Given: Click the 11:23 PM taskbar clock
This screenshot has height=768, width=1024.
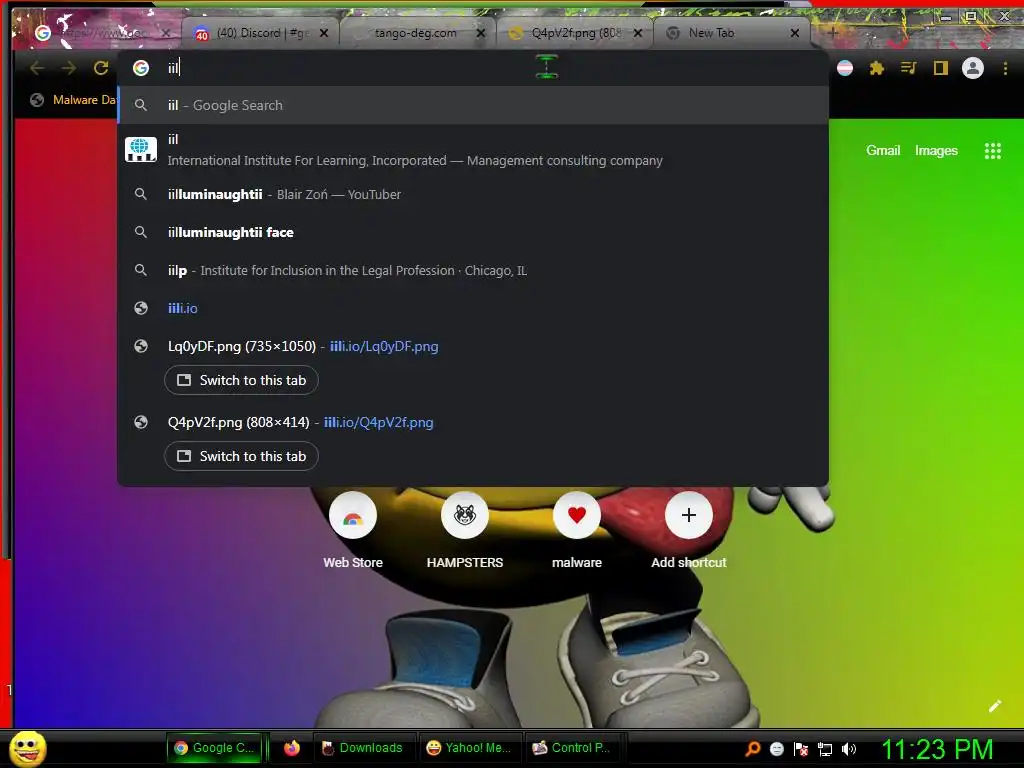Looking at the screenshot, I should pos(937,749).
